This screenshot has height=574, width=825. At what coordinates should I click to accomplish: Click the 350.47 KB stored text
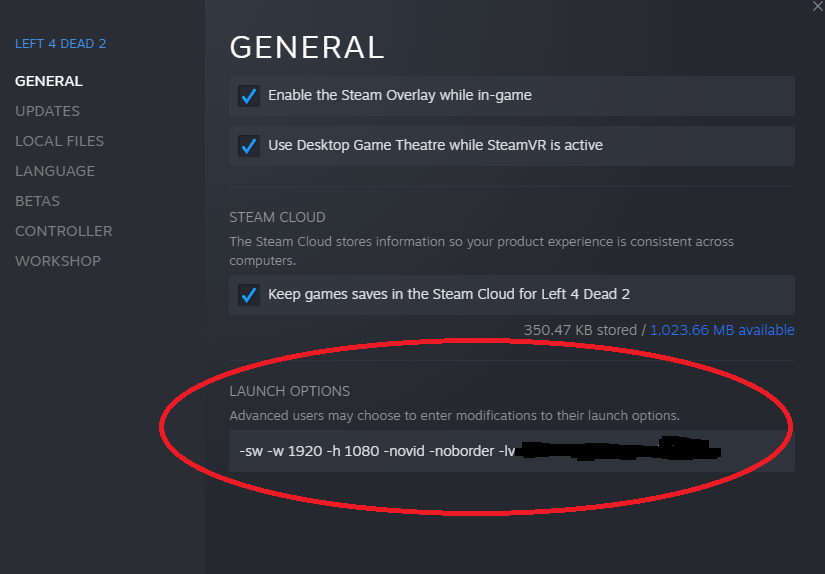point(581,330)
